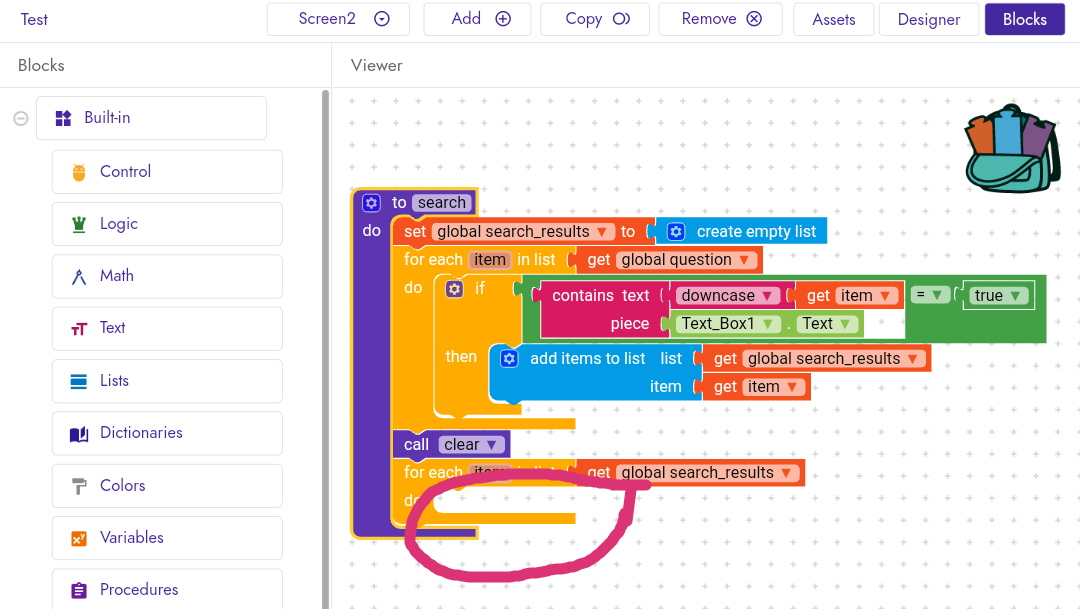
Task: Open the Variables blocks category
Action: [x=167, y=538]
